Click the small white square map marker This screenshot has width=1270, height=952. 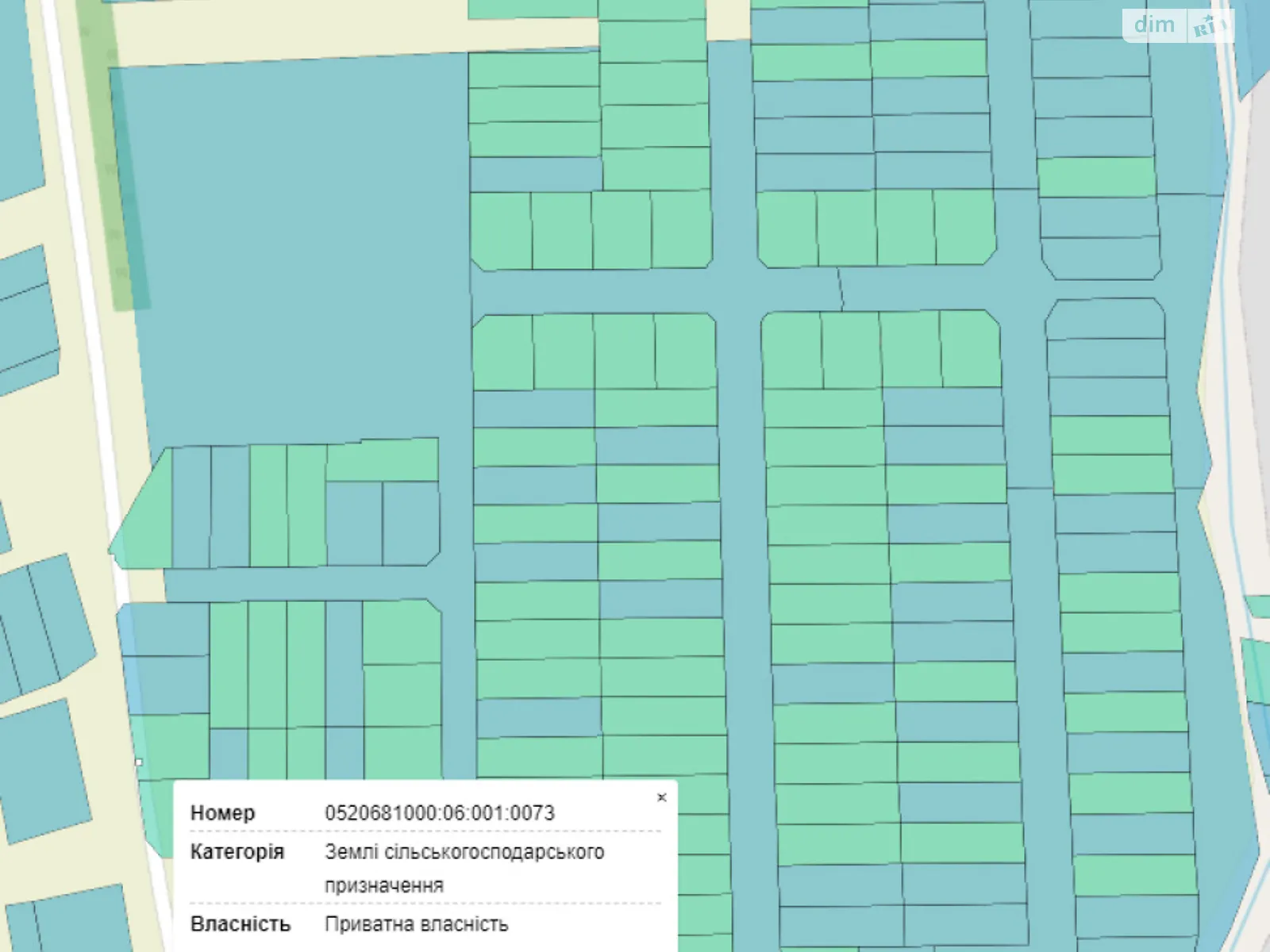click(139, 762)
